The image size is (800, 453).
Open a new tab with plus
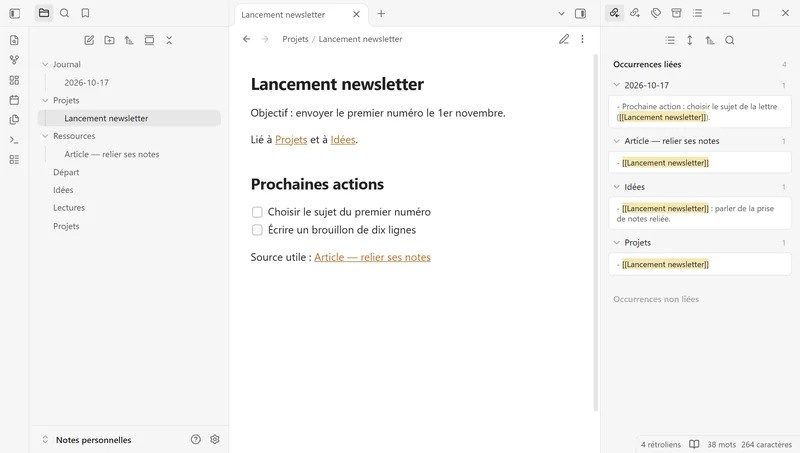pyautogui.click(x=381, y=14)
